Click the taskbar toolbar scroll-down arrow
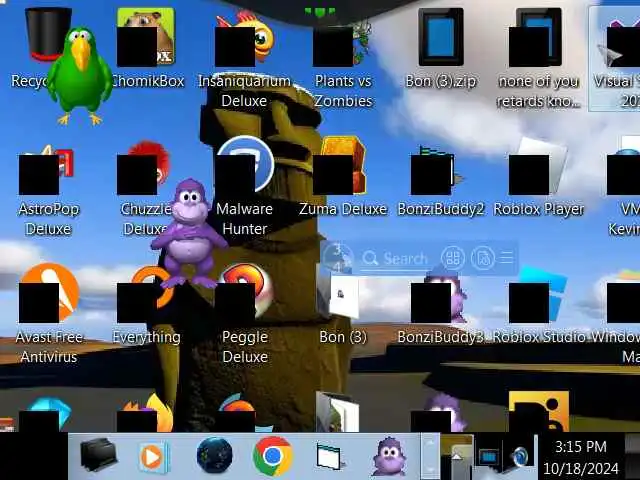640x480 pixels. (429, 467)
